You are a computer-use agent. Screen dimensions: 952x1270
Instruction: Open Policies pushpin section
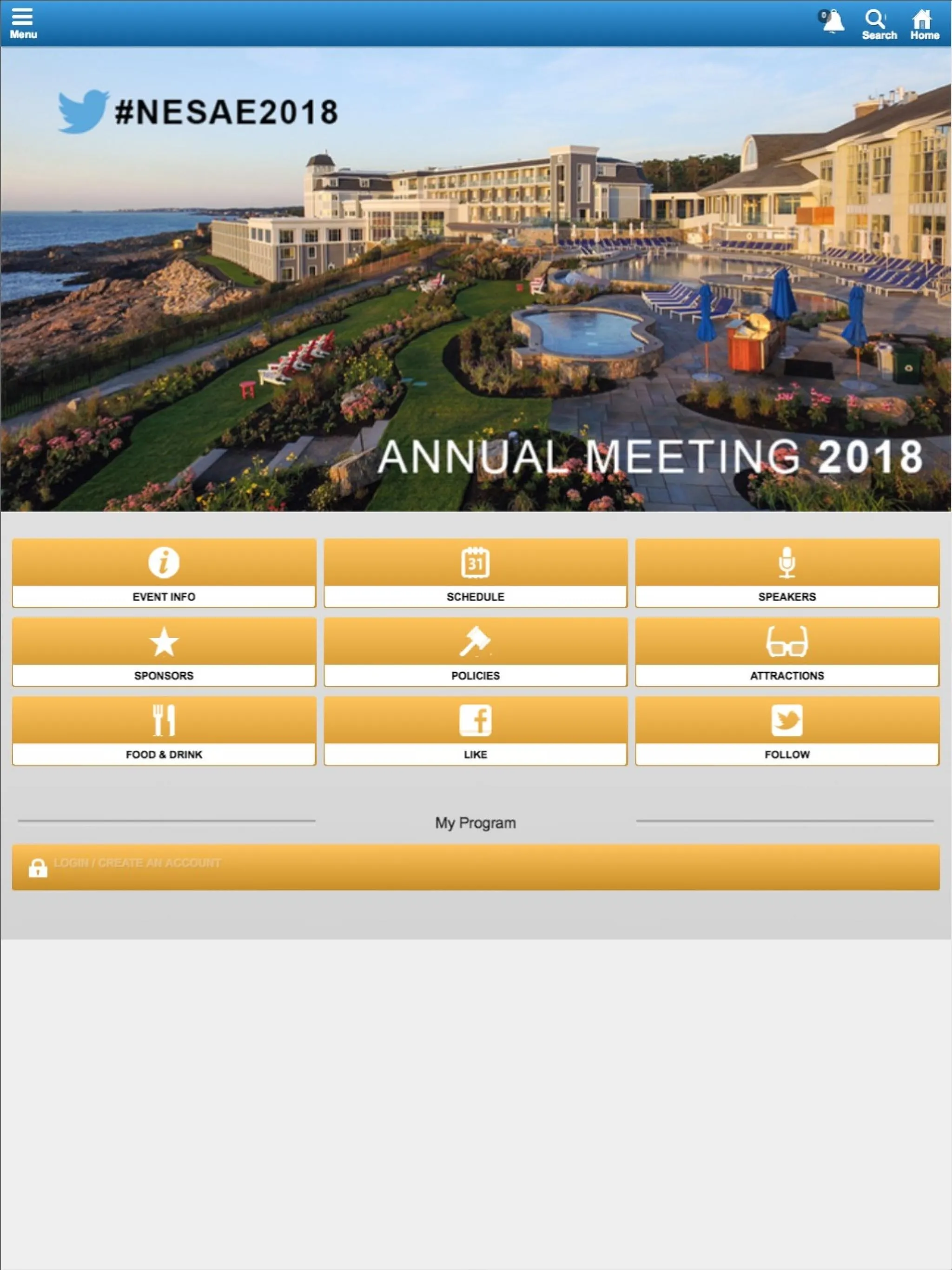coord(475,651)
